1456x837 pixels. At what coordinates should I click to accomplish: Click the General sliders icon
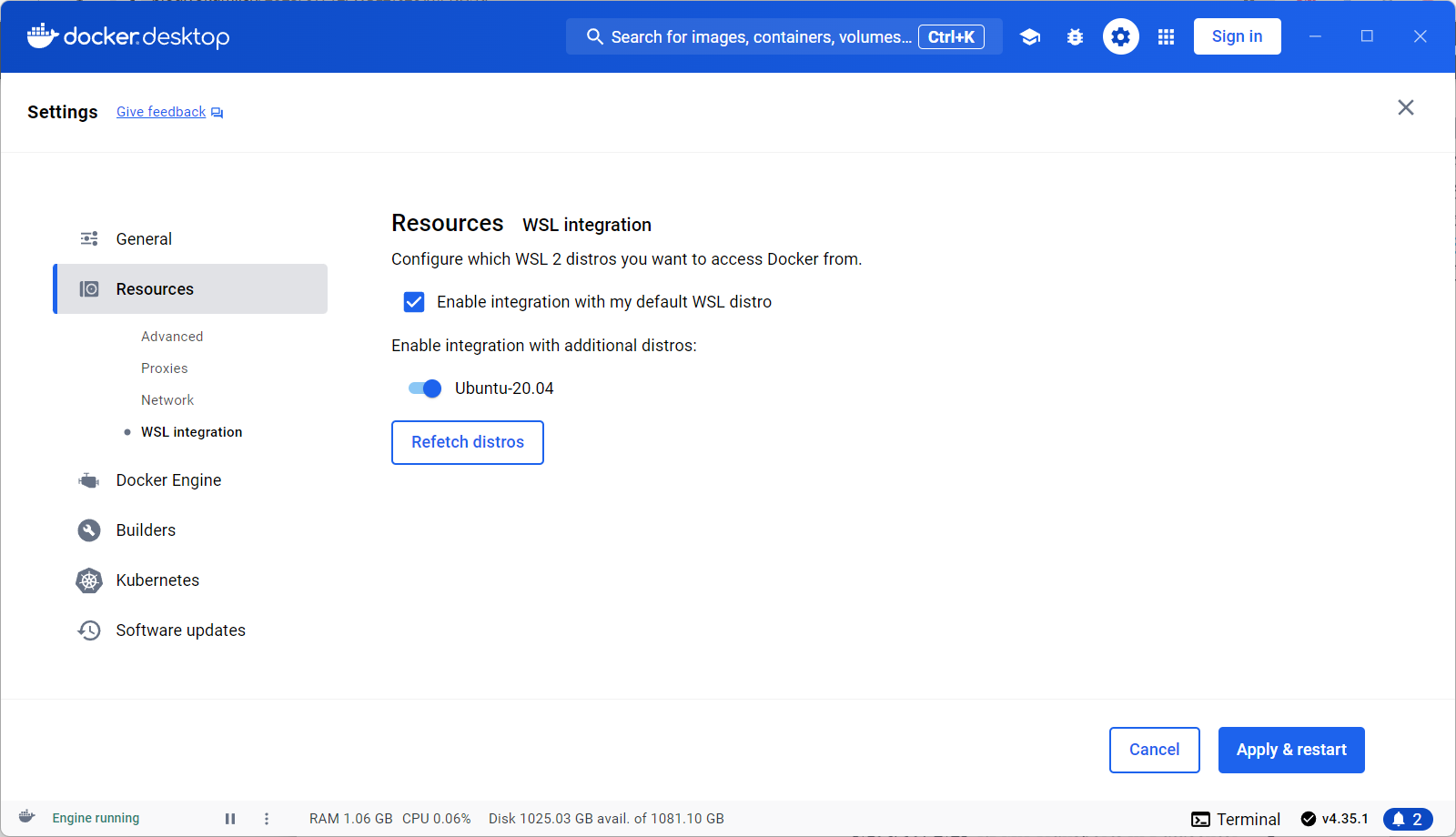coord(89,238)
